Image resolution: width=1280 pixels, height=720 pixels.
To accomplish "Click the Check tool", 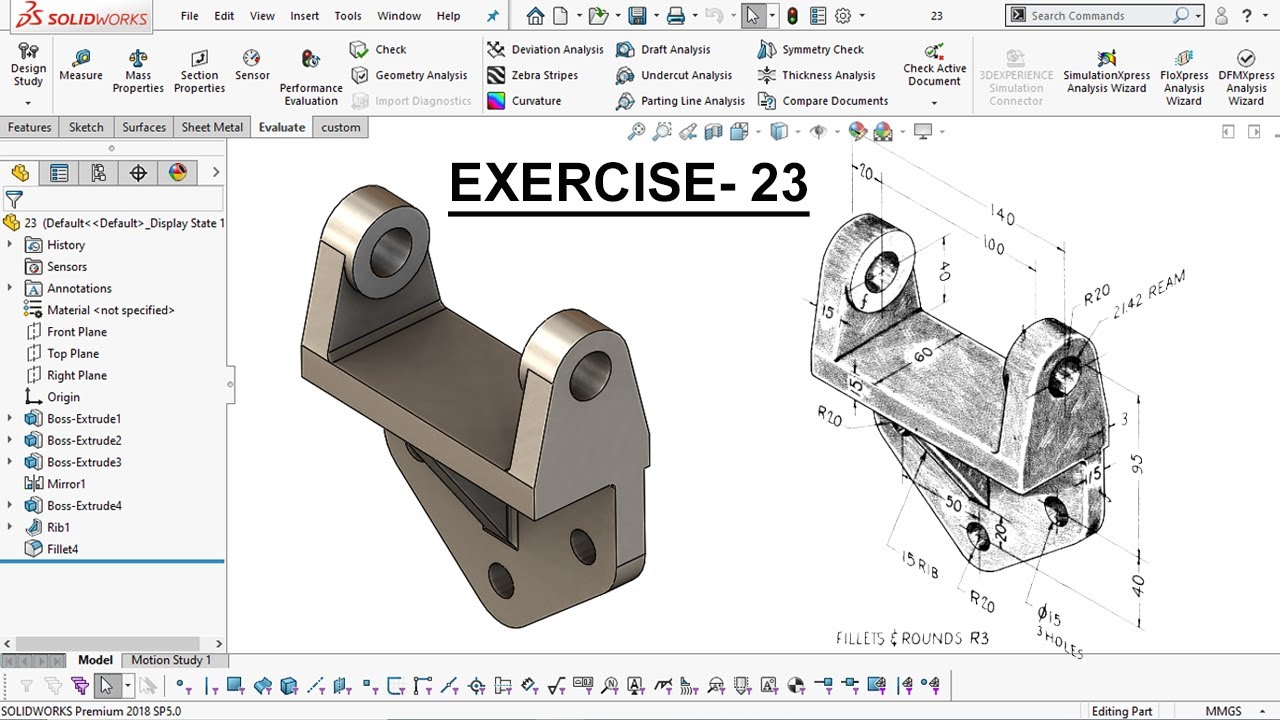I will [x=378, y=49].
